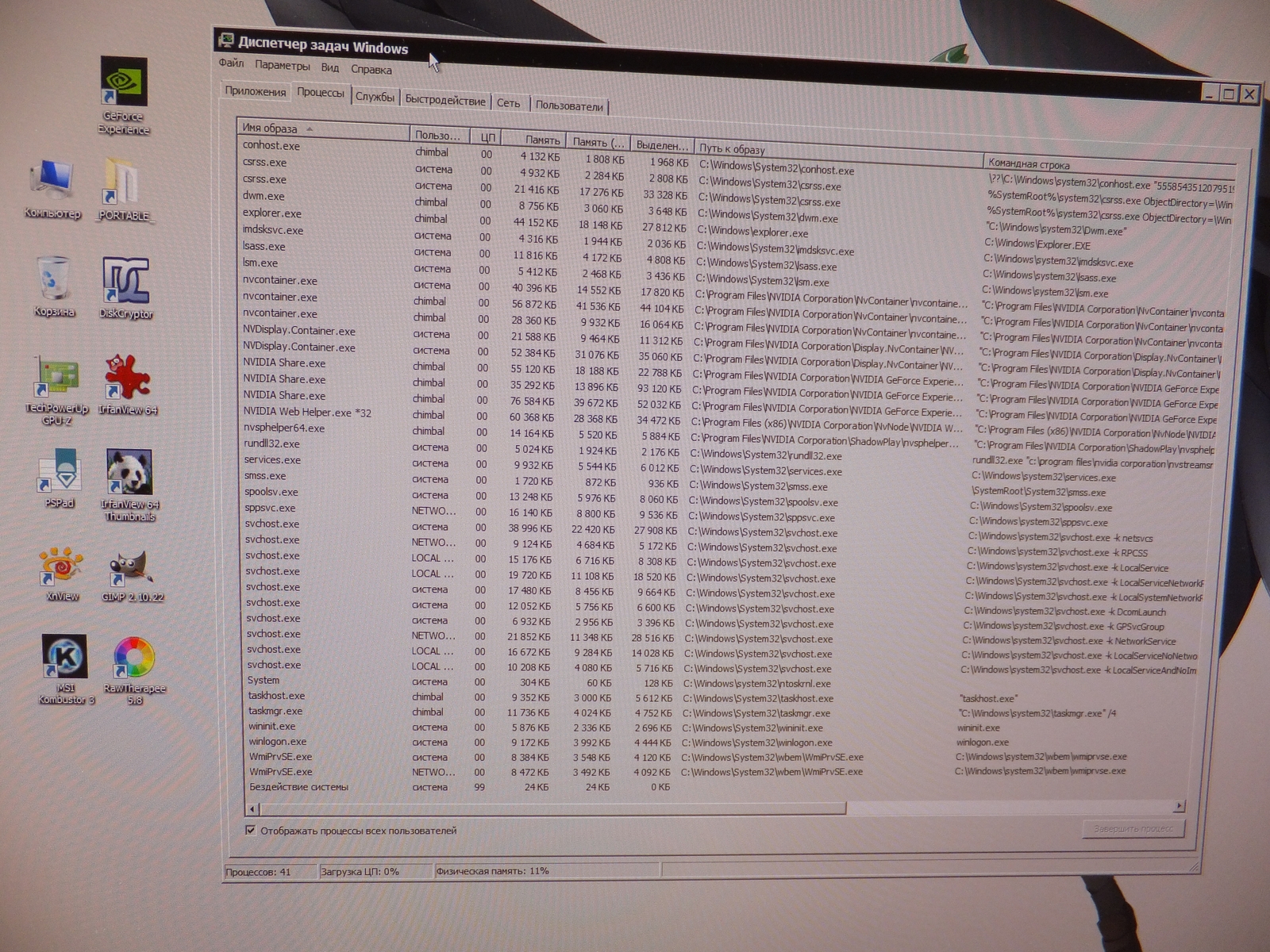The height and width of the screenshot is (952, 1270).
Task: Click the Физическая память: 11% status entry
Action: tap(492, 871)
